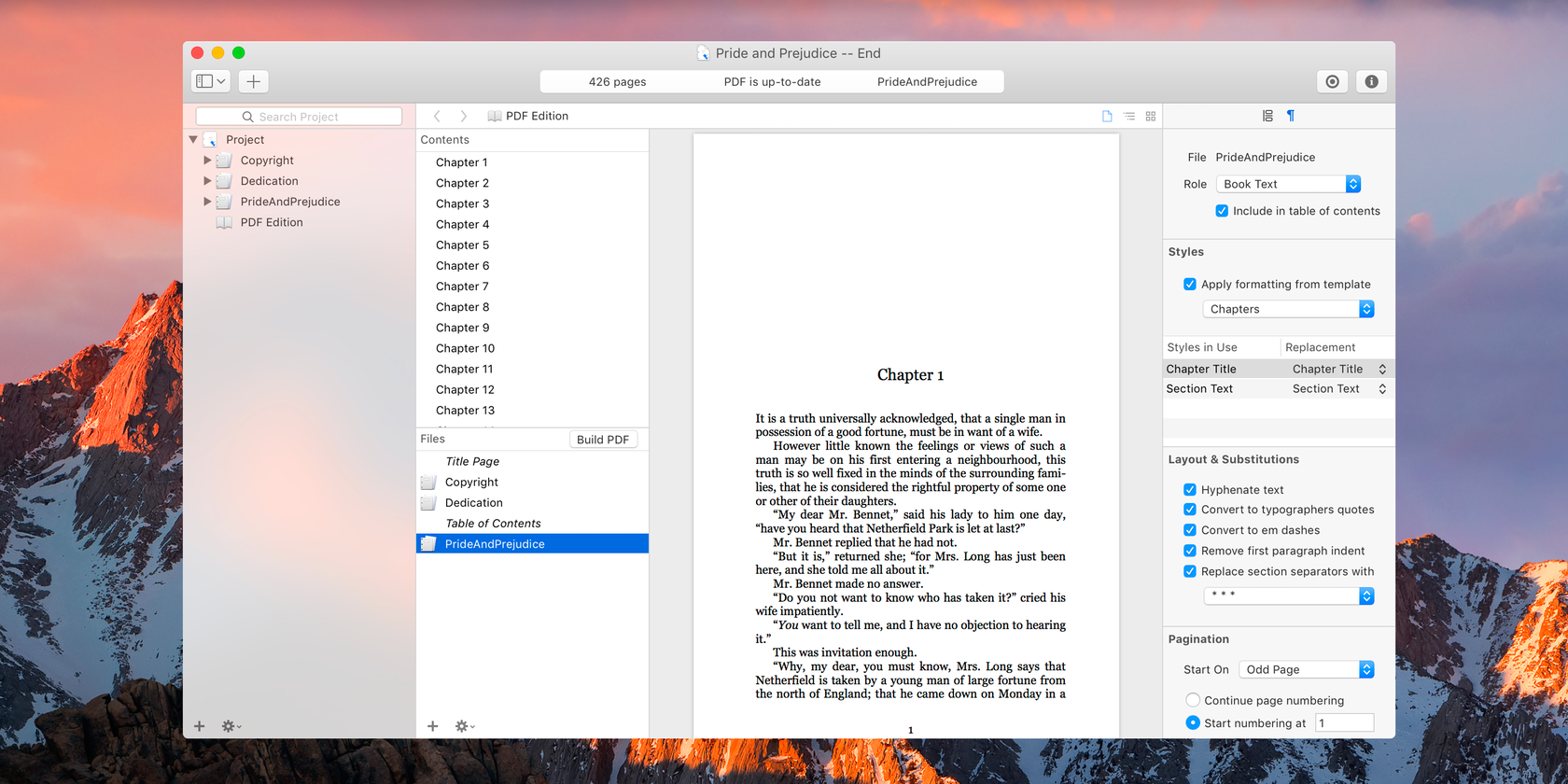Disable Hyphenate text option
Viewport: 1568px width, 784px height.
(x=1190, y=489)
